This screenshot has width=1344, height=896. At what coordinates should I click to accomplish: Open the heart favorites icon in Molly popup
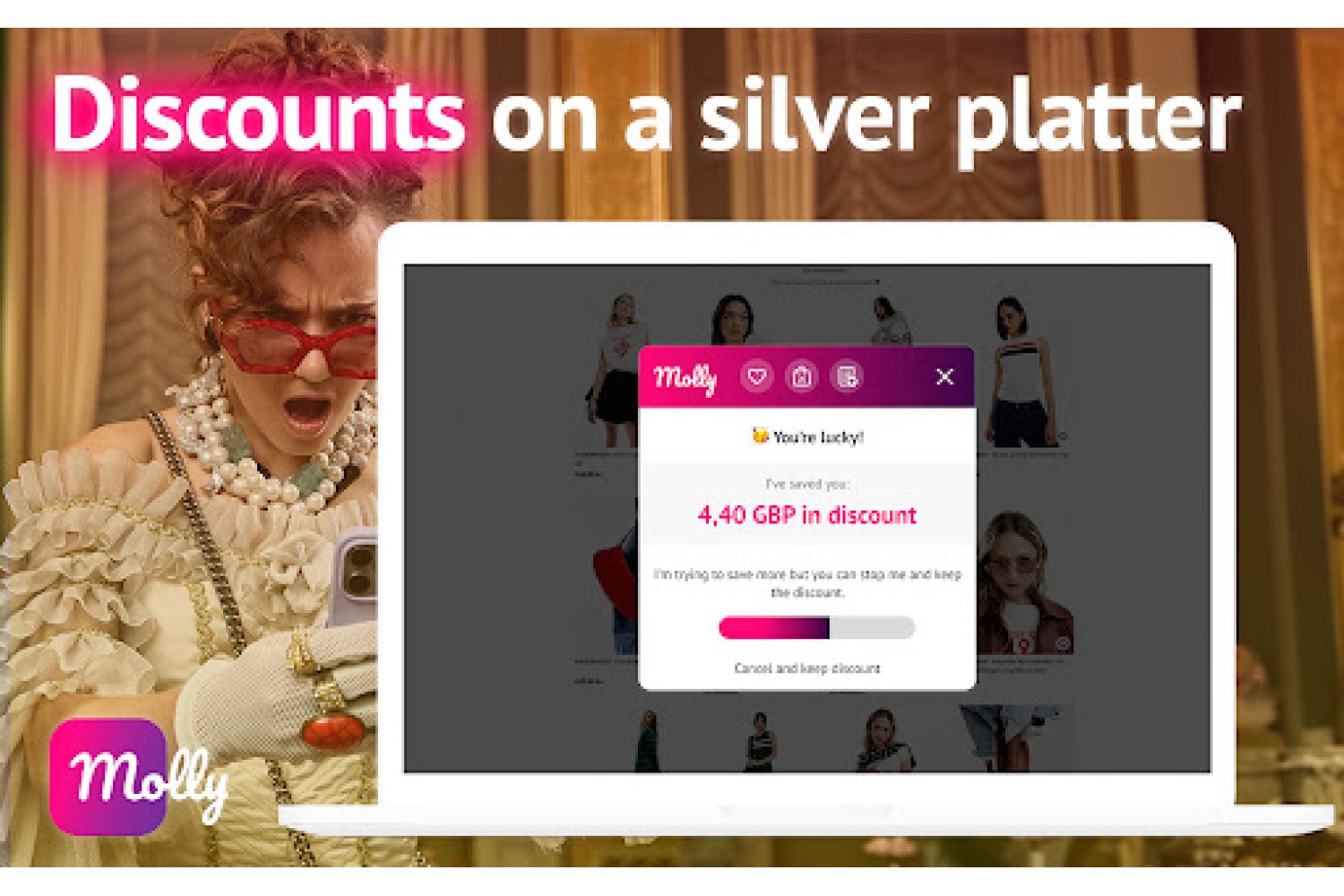(757, 377)
